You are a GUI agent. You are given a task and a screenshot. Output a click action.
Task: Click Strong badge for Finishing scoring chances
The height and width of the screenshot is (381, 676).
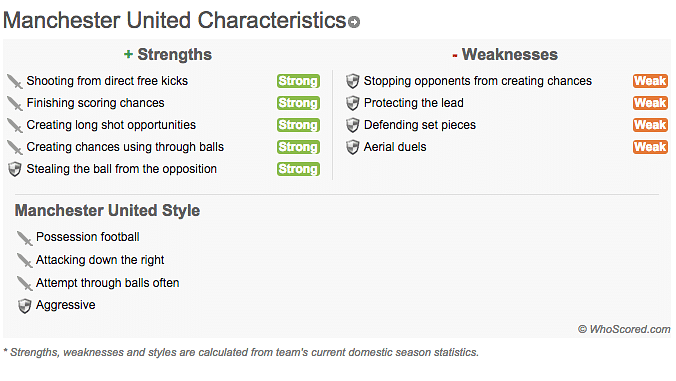[298, 103]
